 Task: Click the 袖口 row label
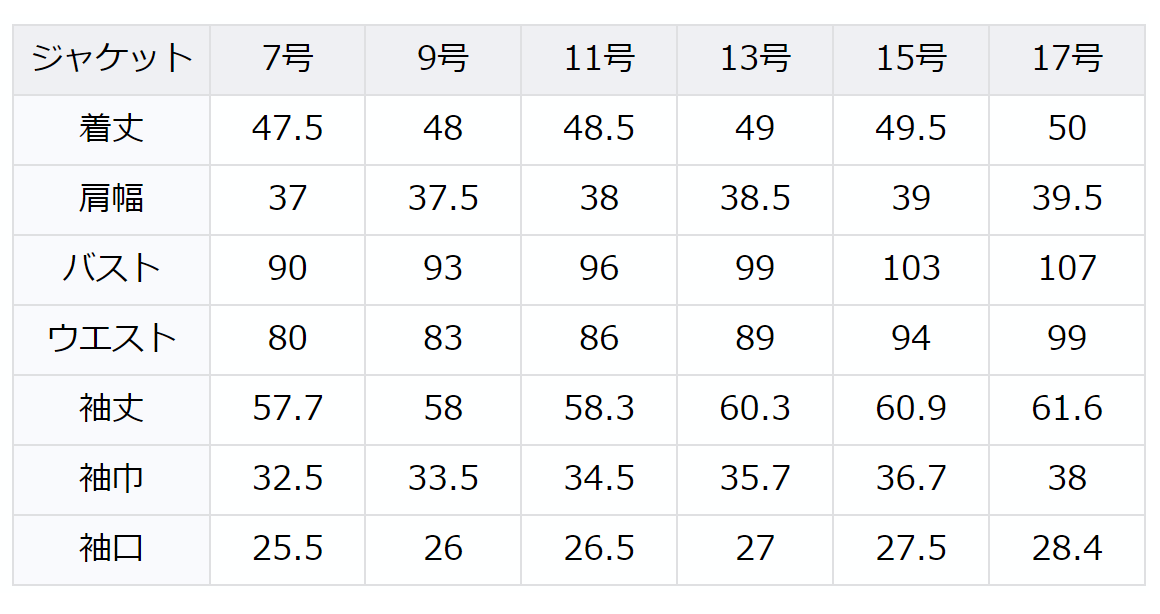tap(111, 549)
